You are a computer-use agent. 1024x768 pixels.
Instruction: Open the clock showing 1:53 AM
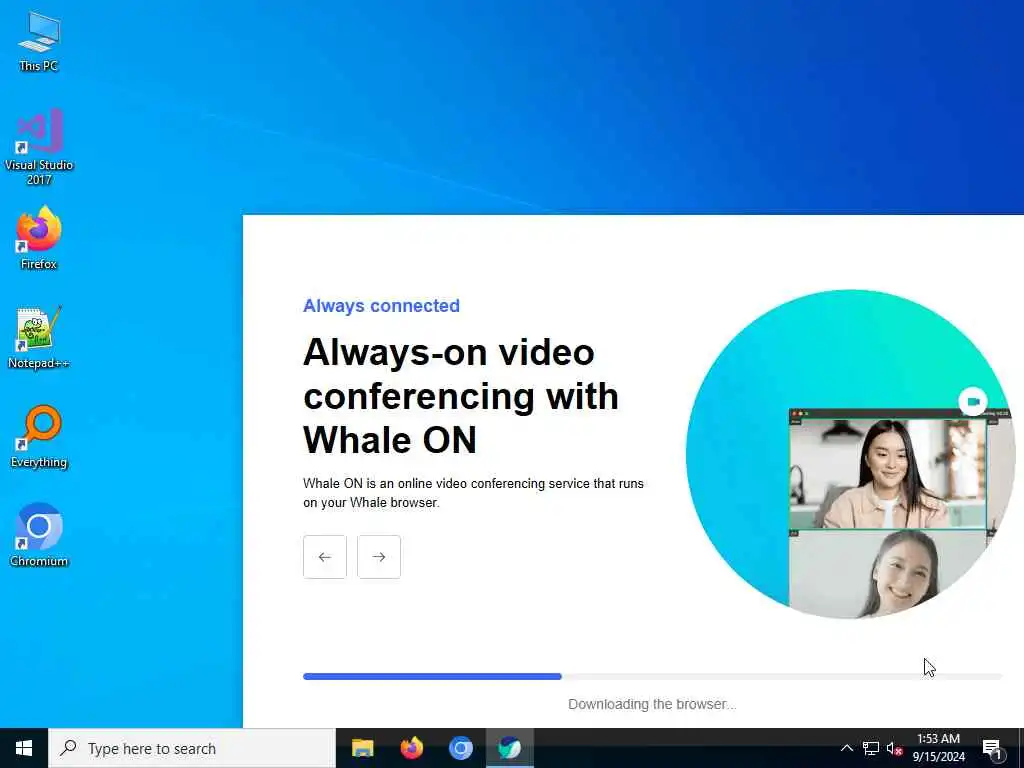(x=938, y=748)
